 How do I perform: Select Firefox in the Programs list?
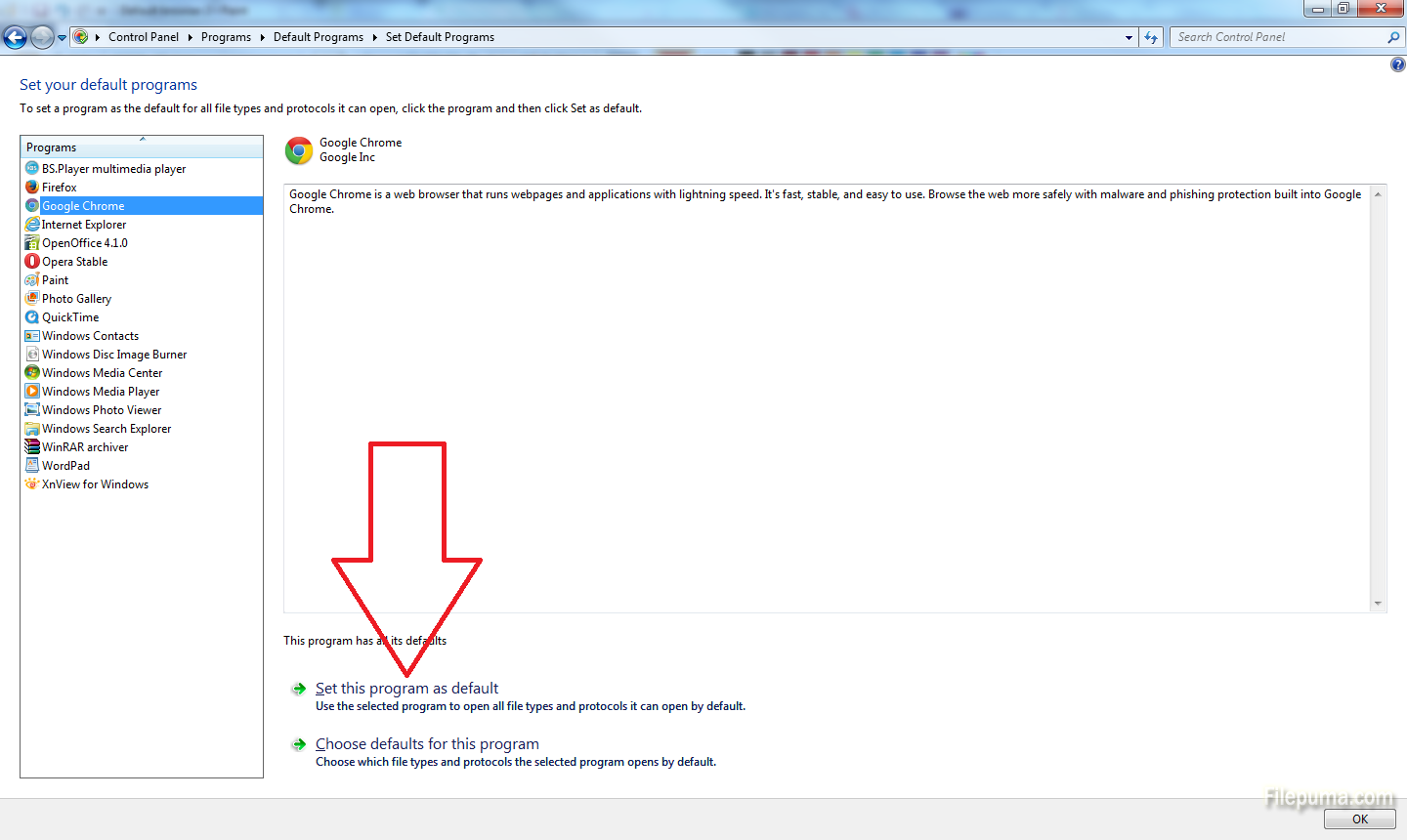coord(142,188)
